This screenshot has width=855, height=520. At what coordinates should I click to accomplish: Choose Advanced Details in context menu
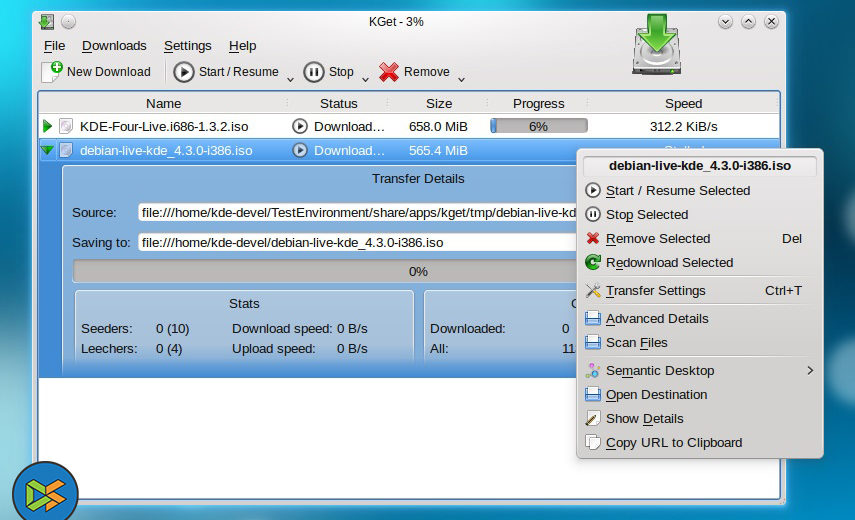pos(700,318)
